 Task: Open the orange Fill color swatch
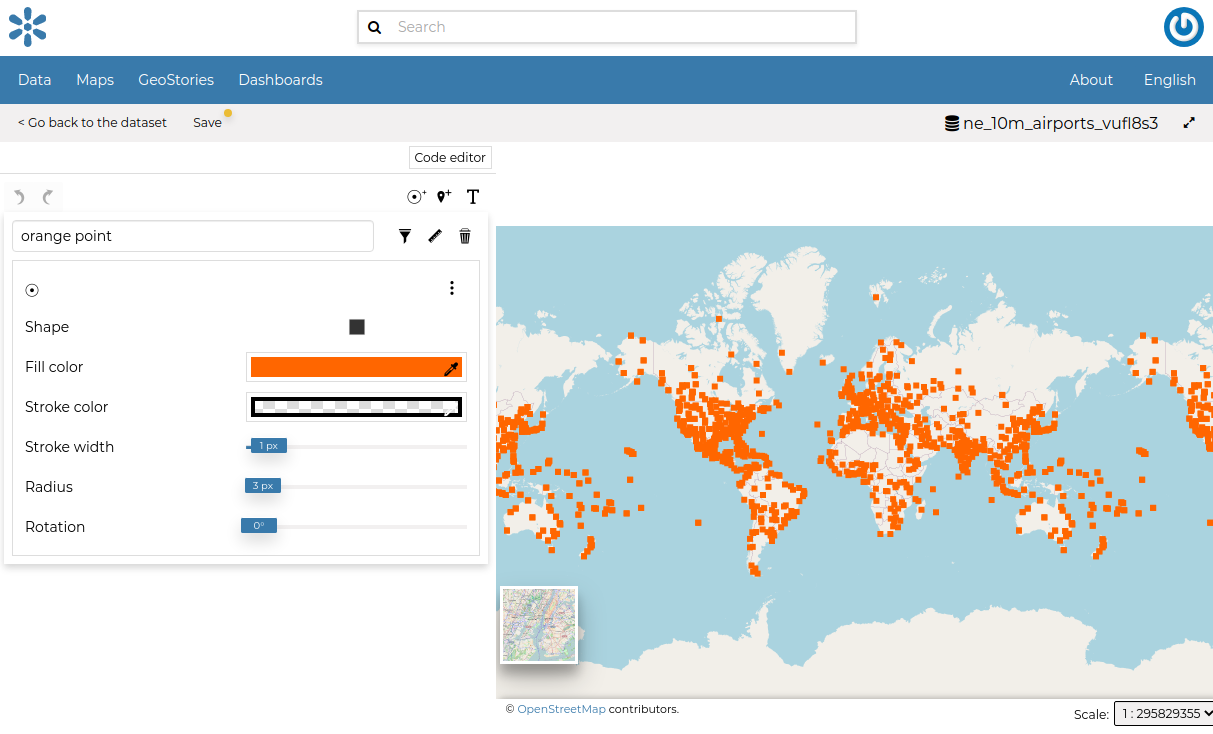356,367
